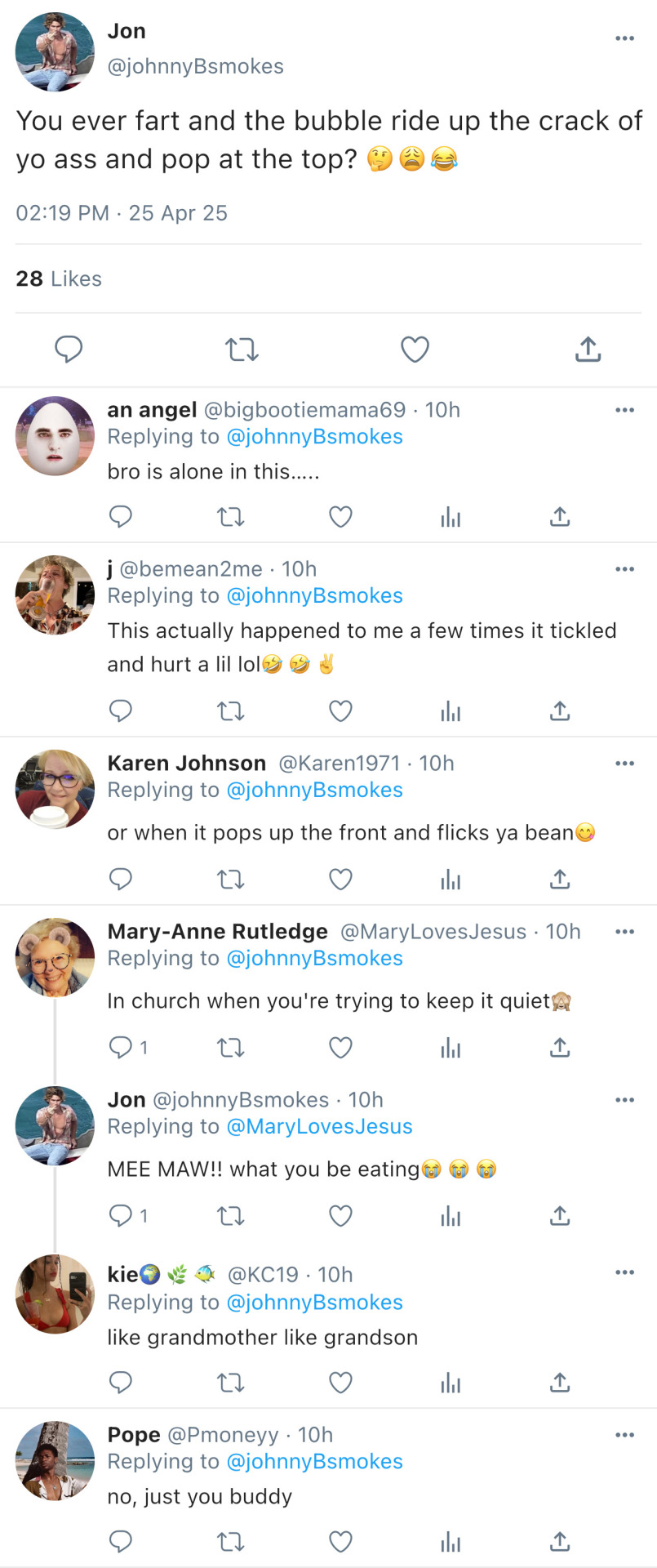Viewport: 657px width, 1568px height.
Task: View the 28 Likes list
Action: click(x=59, y=279)
